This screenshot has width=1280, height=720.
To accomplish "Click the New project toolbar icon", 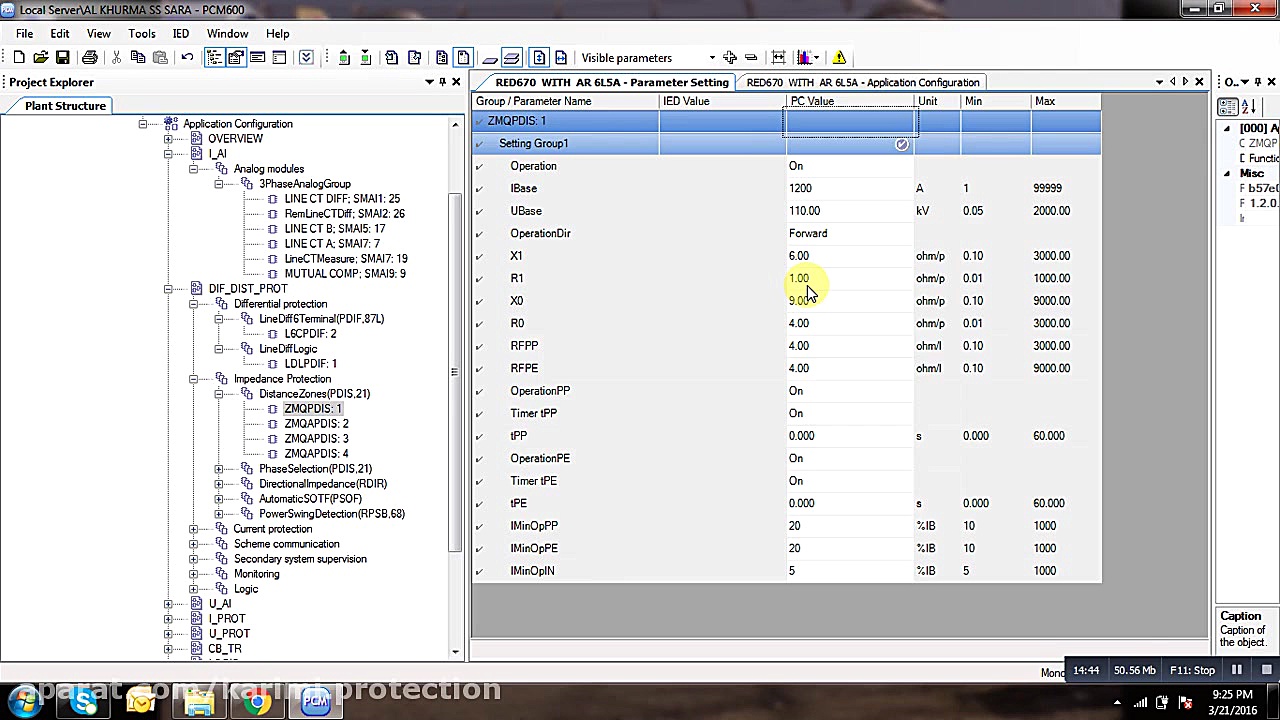I will [19, 58].
